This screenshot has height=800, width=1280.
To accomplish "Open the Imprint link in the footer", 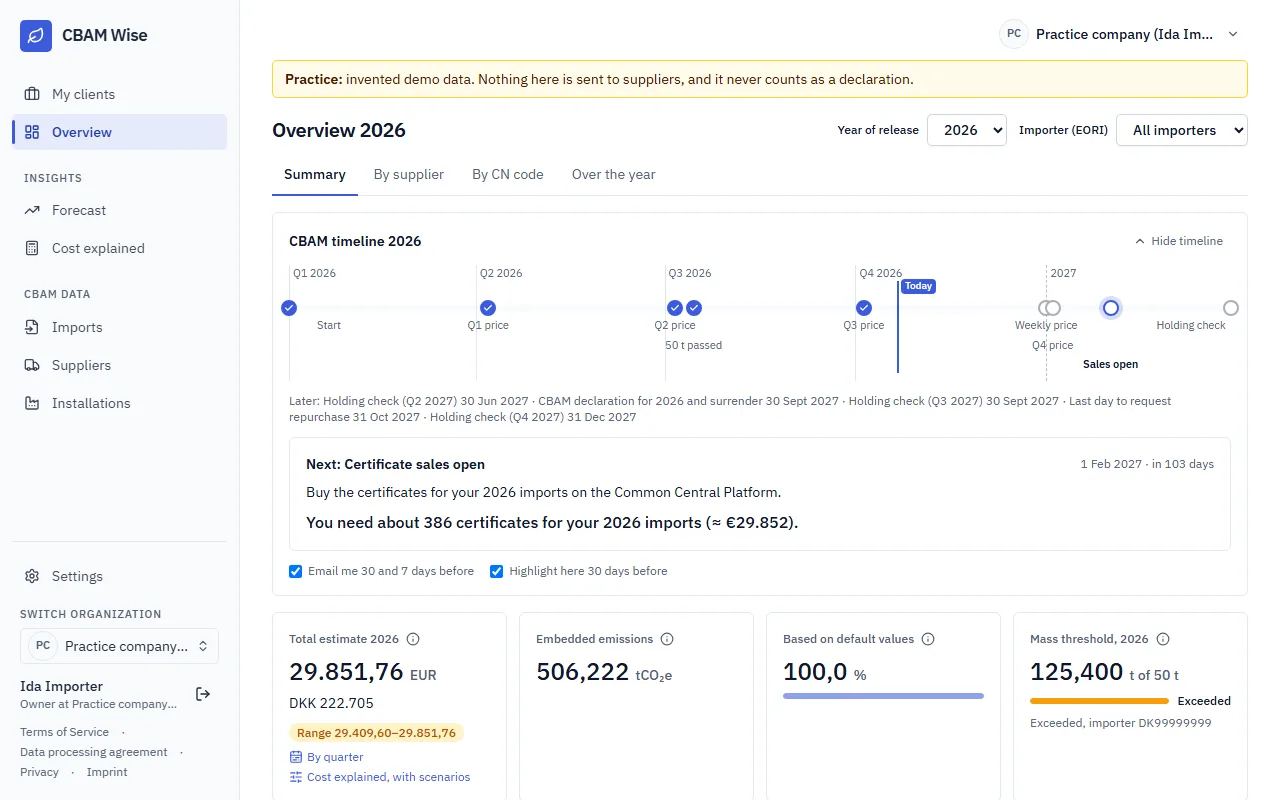I will [x=107, y=772].
